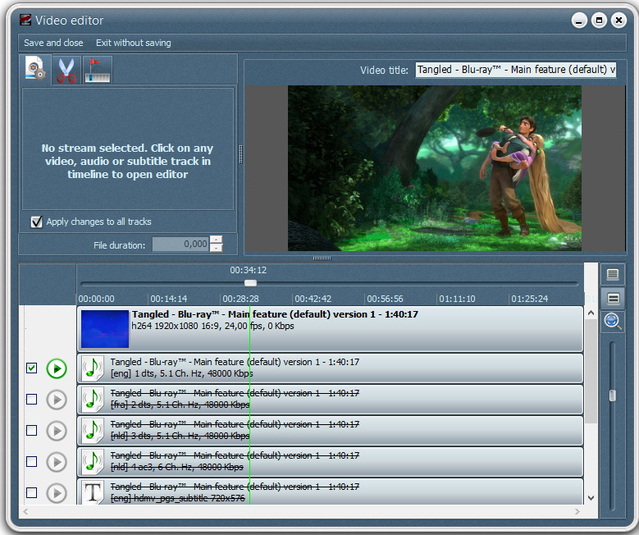
Task: Click the magnifier zoom icon beside timeline
Action: [613, 321]
